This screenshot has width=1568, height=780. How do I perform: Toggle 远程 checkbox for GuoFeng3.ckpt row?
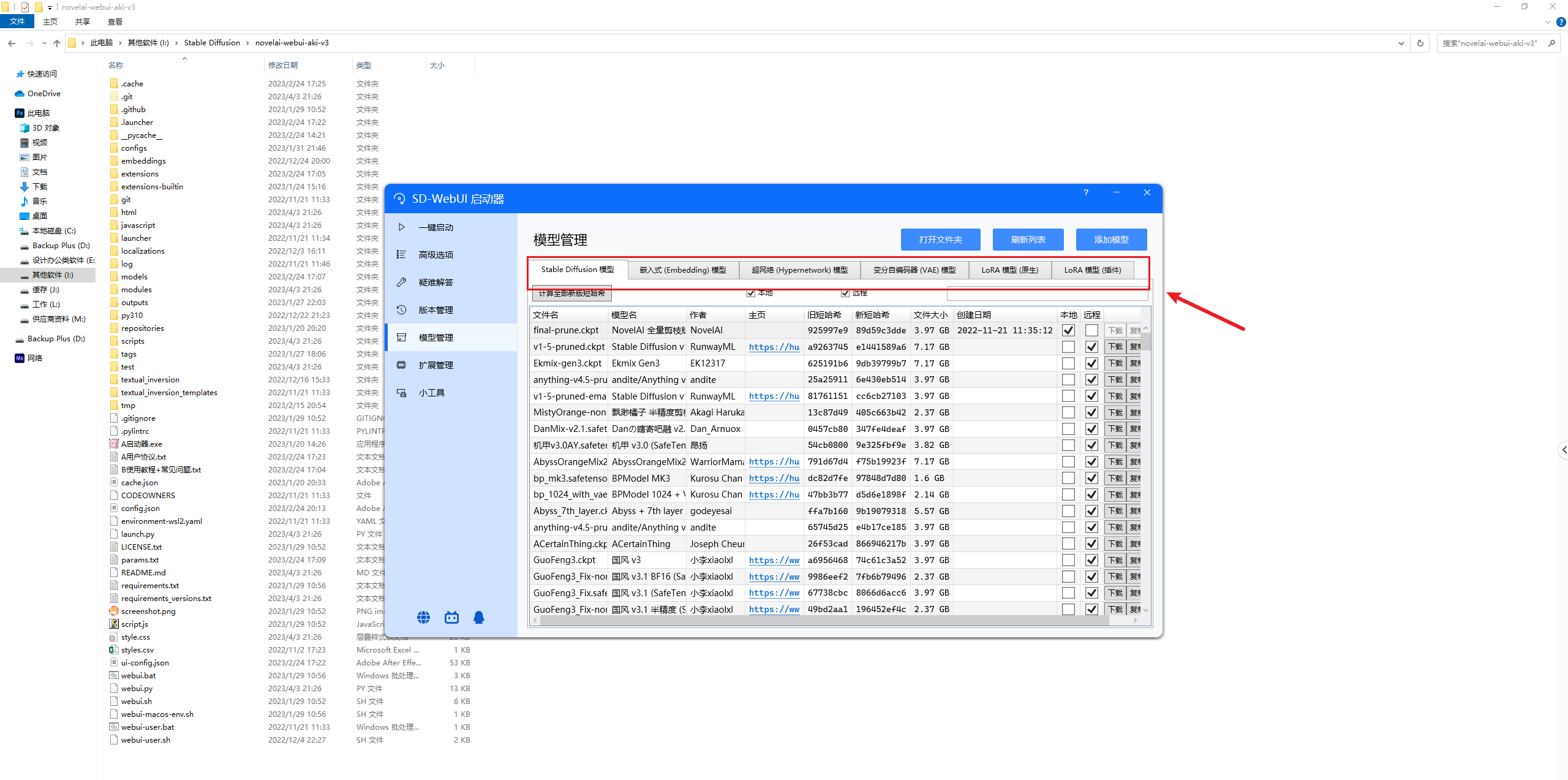(1091, 560)
